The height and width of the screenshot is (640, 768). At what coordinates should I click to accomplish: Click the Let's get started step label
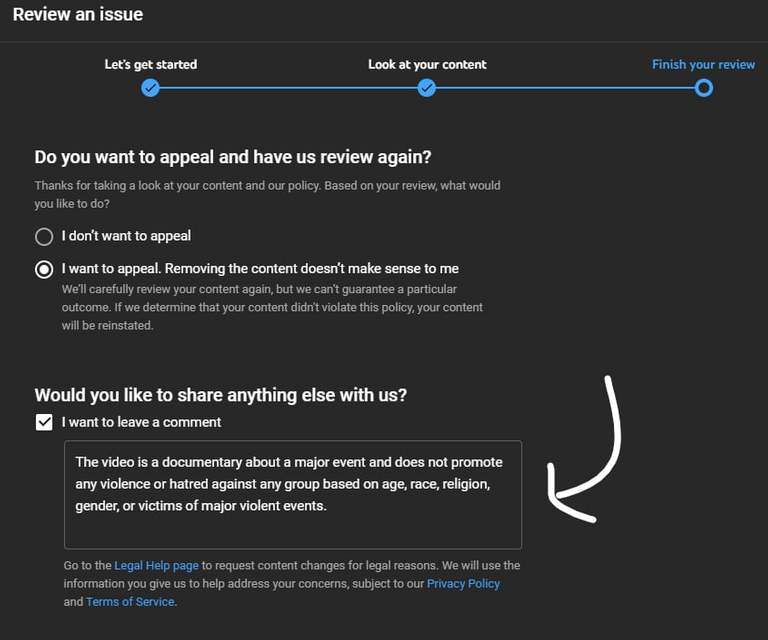(151, 65)
